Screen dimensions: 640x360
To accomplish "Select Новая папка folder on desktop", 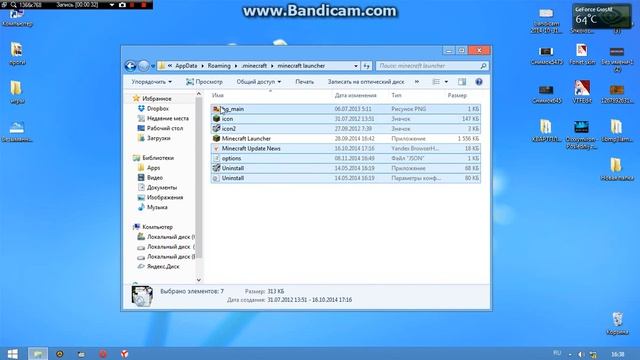I will tap(617, 169).
